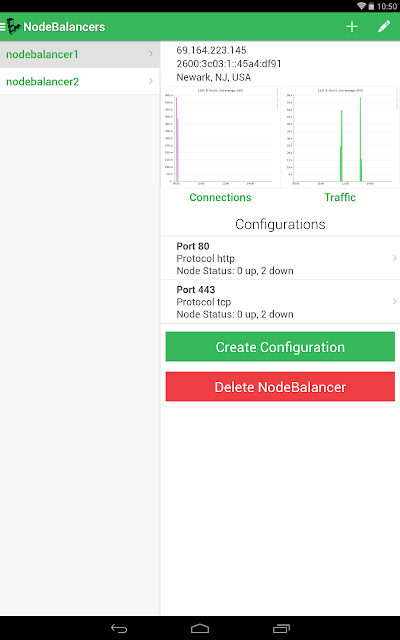Open the Connections graph thumbnail
The width and height of the screenshot is (400, 640).
[x=220, y=137]
